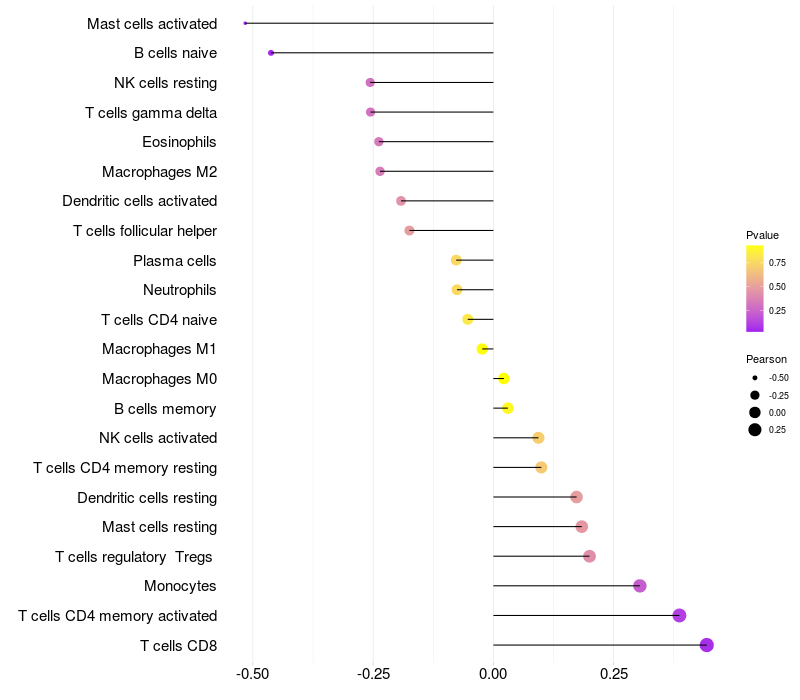Click the Plasma cells axis label
Image resolution: width=800 pixels, height=700 pixels.
click(174, 261)
